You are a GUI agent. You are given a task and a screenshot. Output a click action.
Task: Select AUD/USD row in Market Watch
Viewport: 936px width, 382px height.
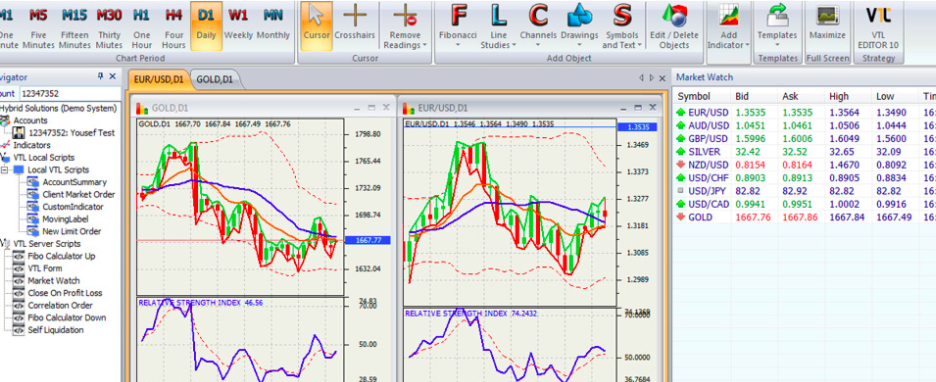[x=804, y=125]
